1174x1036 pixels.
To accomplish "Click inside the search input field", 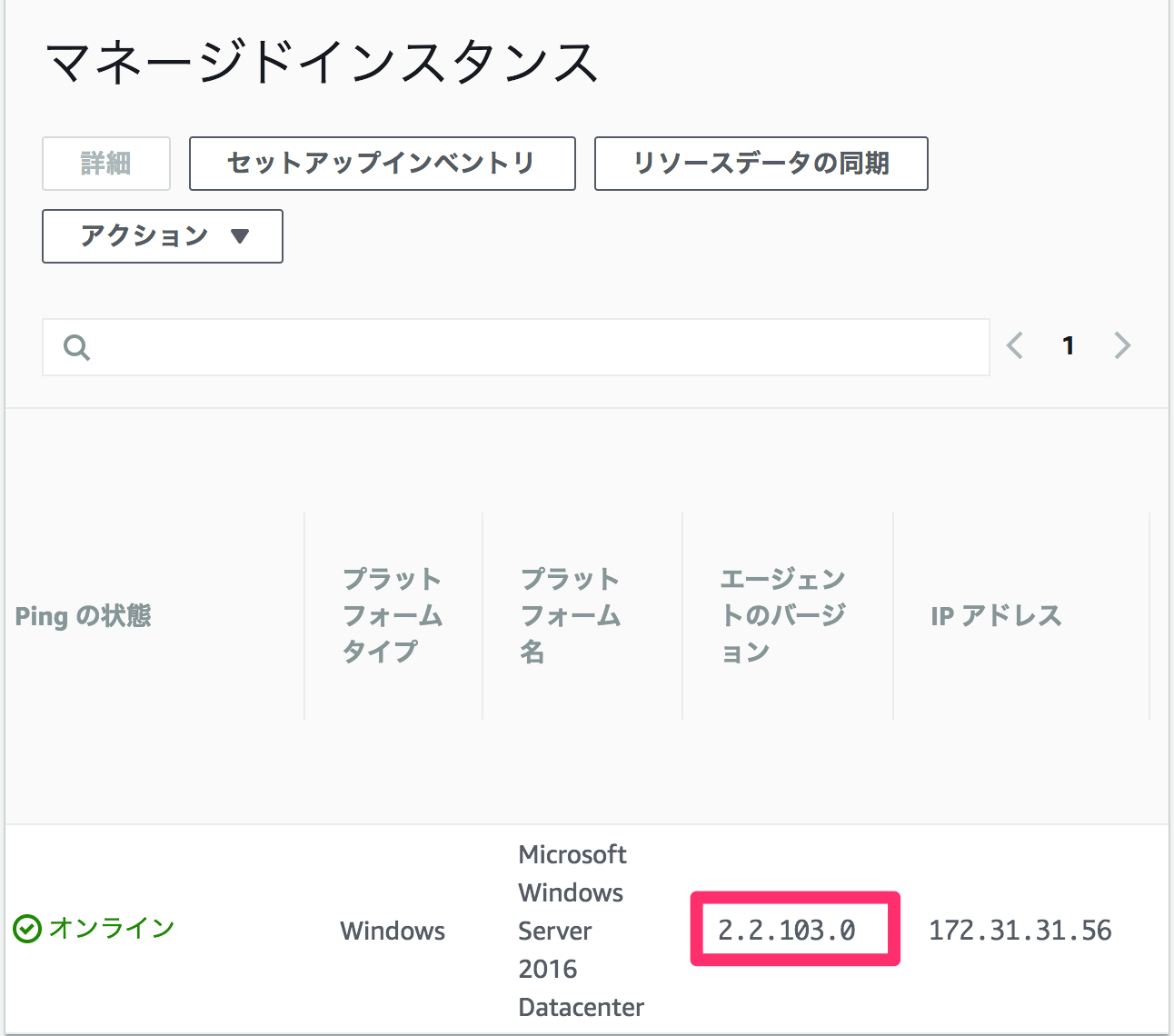I will 454,346.
